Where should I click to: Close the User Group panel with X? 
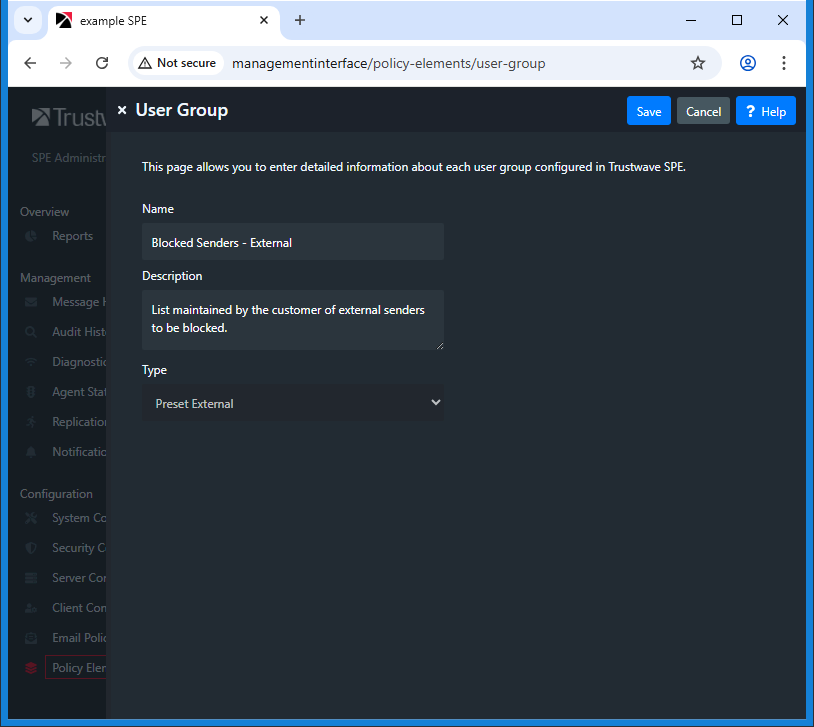(x=122, y=111)
